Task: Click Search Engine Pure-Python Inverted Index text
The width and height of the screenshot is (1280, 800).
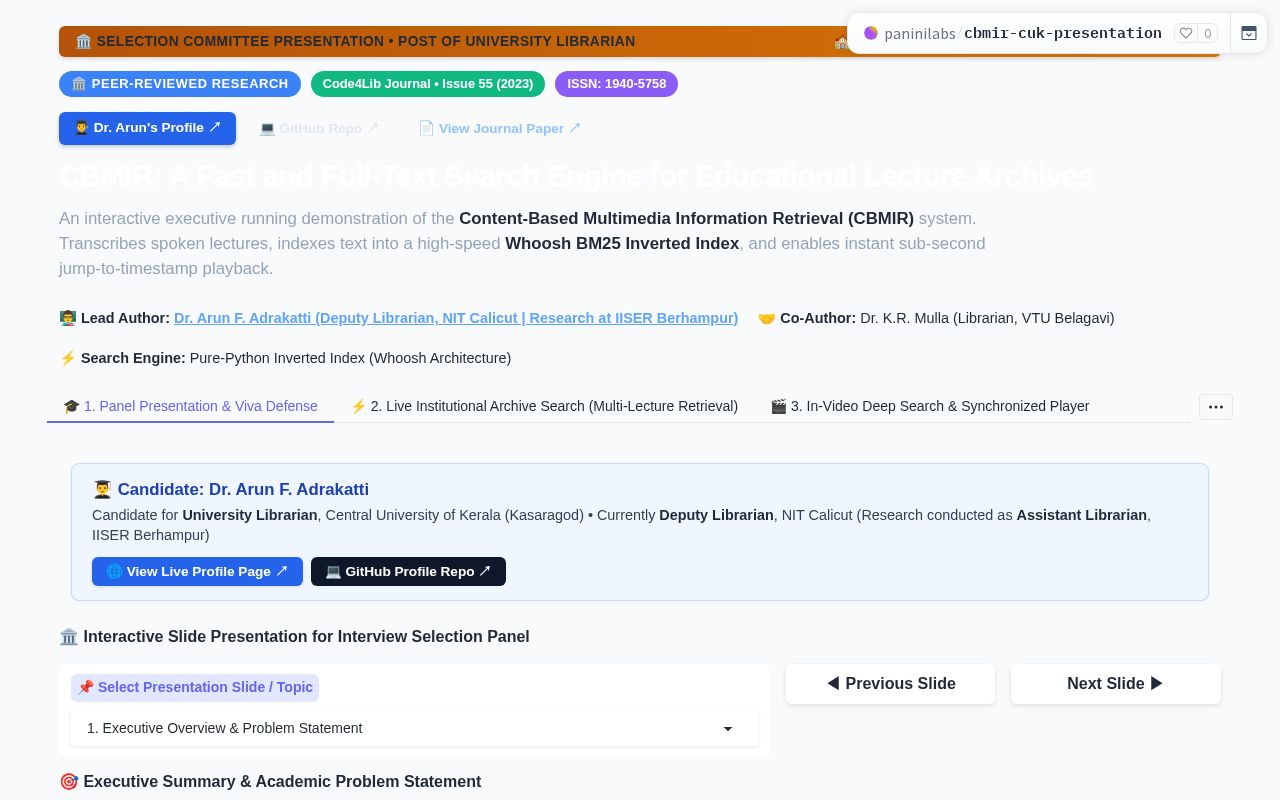Action: [285, 358]
